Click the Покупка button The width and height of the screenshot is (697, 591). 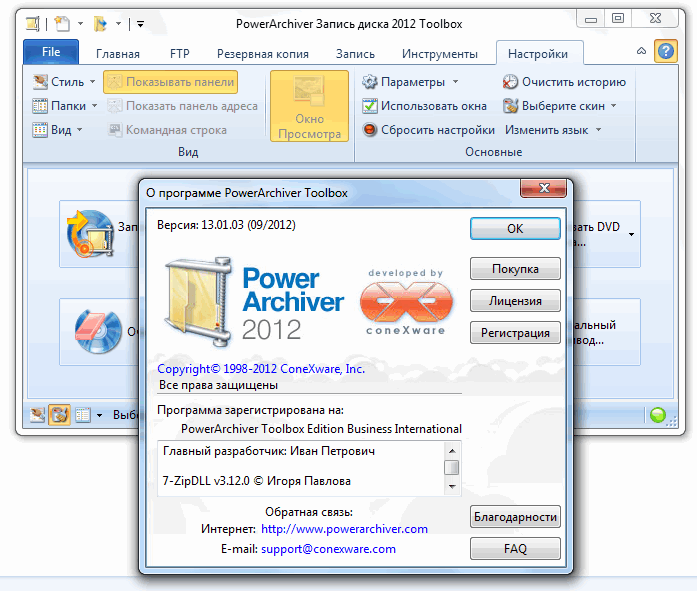pyautogui.click(x=515, y=269)
